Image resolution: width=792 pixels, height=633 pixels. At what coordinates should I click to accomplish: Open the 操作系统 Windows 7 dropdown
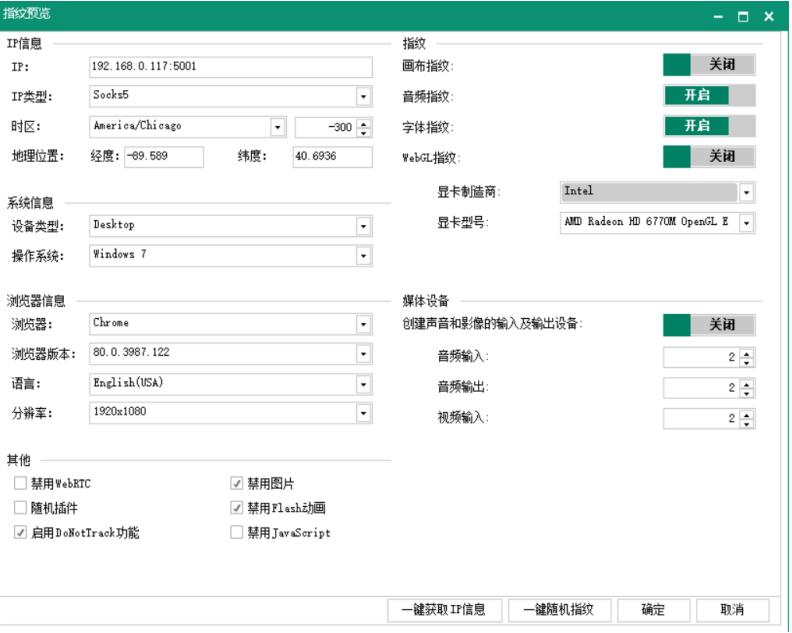pos(363,256)
